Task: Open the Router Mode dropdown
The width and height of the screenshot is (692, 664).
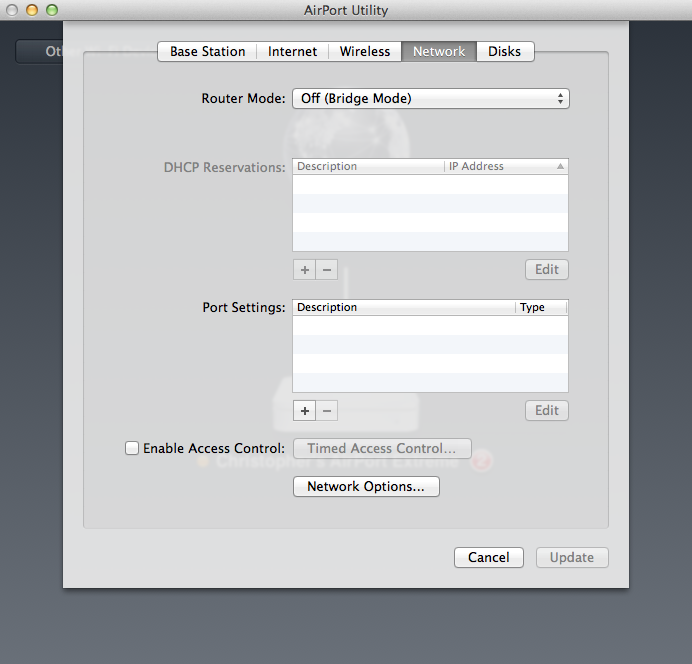Action: coord(431,98)
